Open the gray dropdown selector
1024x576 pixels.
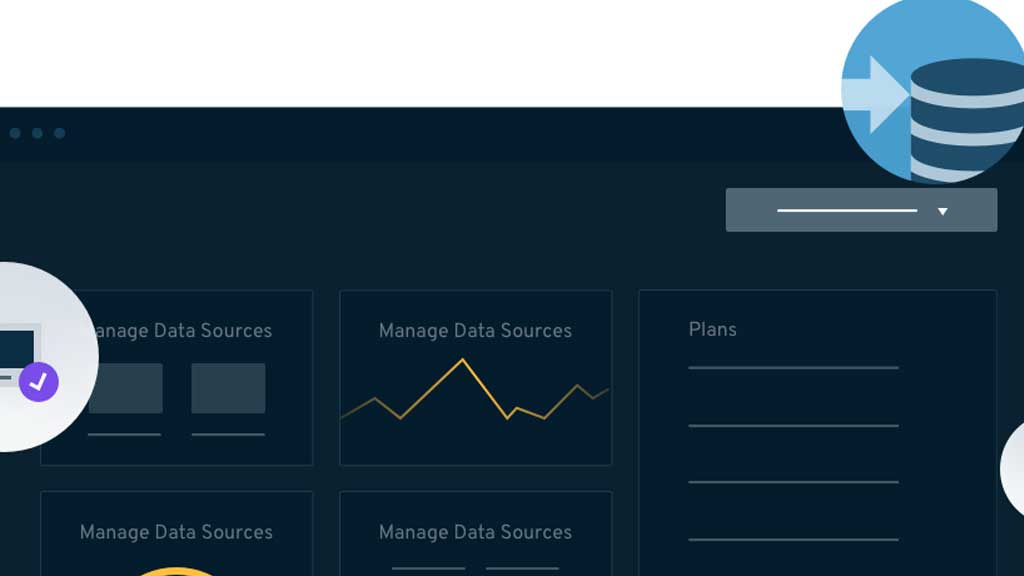click(861, 210)
